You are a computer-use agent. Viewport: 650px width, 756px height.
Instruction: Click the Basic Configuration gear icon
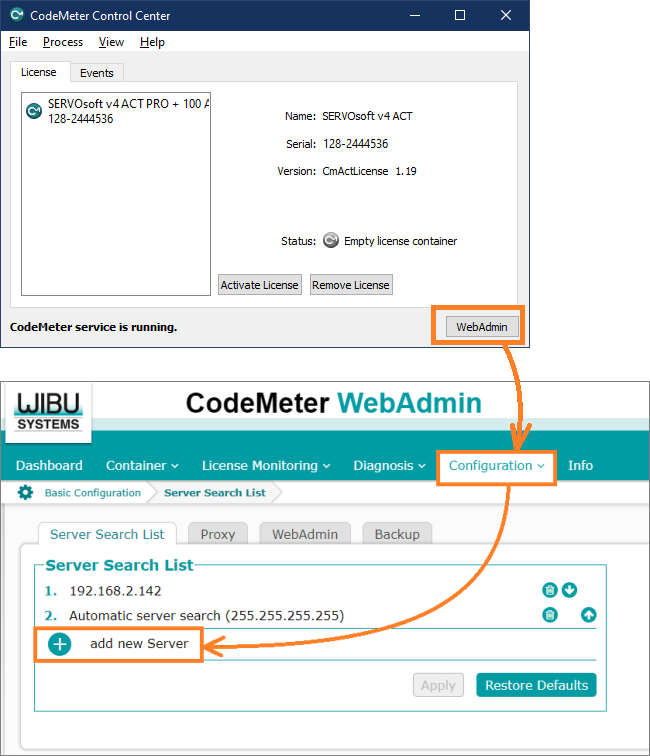click(x=25, y=493)
